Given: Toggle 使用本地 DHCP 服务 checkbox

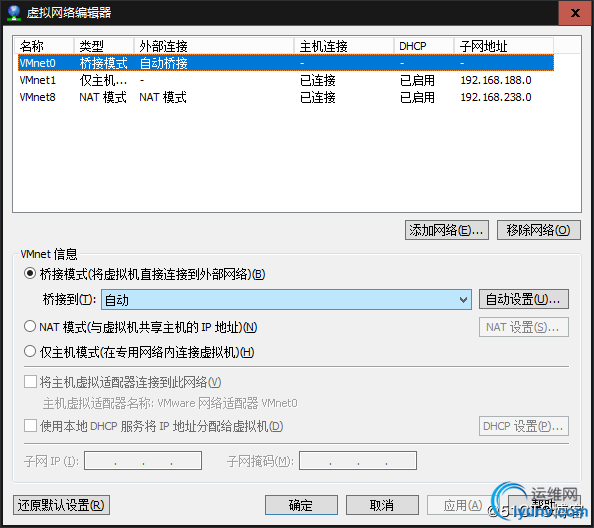Looking at the screenshot, I should tap(30, 425).
